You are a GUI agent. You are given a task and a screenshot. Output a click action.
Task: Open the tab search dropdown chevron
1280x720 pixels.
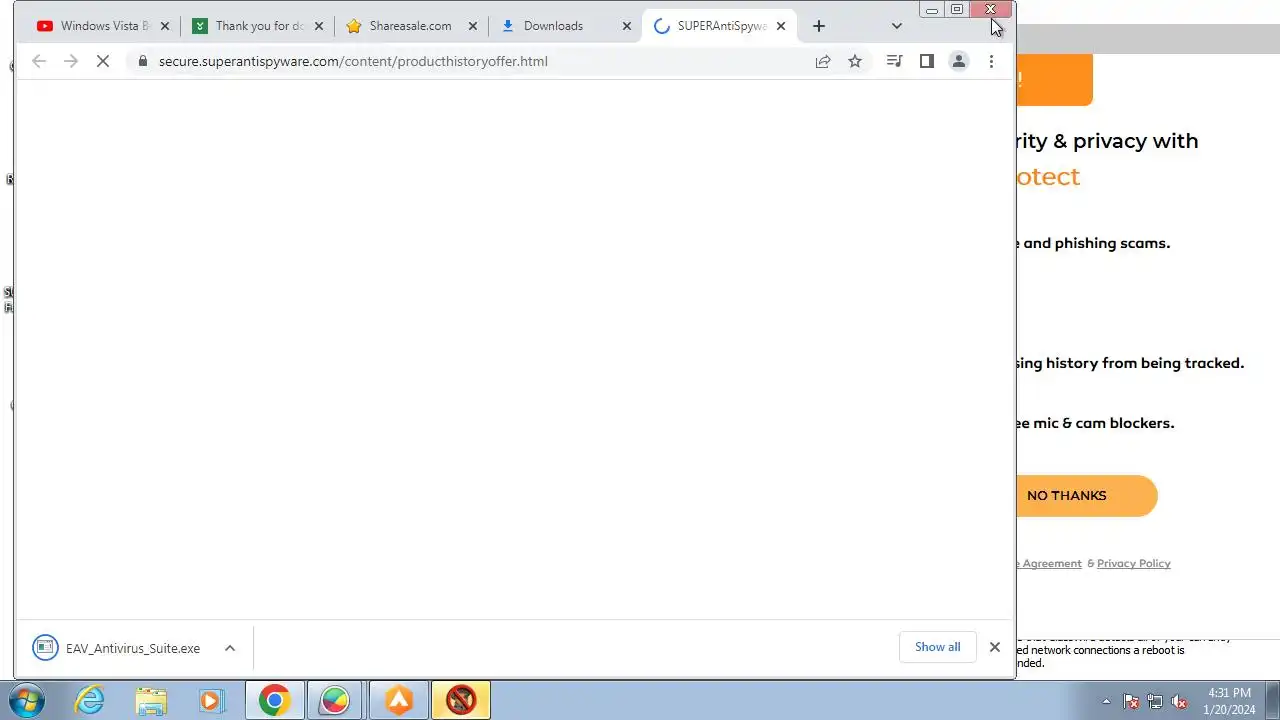[x=896, y=26]
